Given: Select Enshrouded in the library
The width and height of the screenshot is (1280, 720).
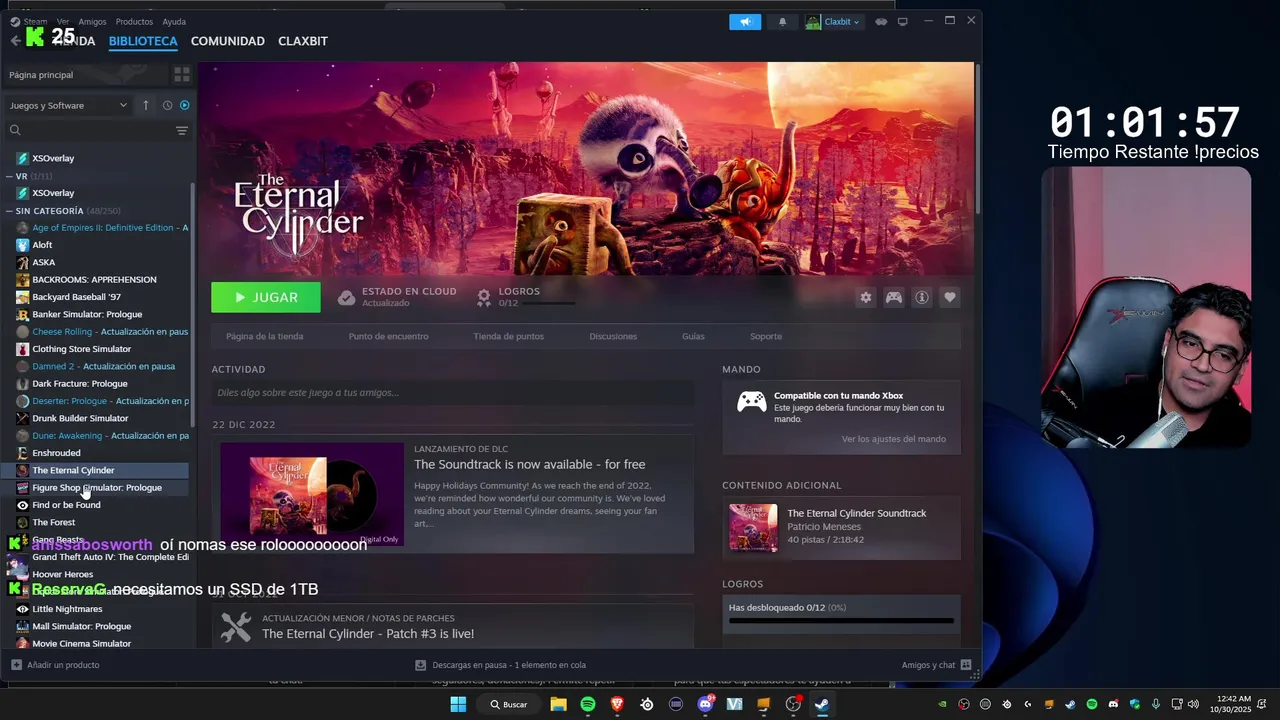Looking at the screenshot, I should coord(56,453).
